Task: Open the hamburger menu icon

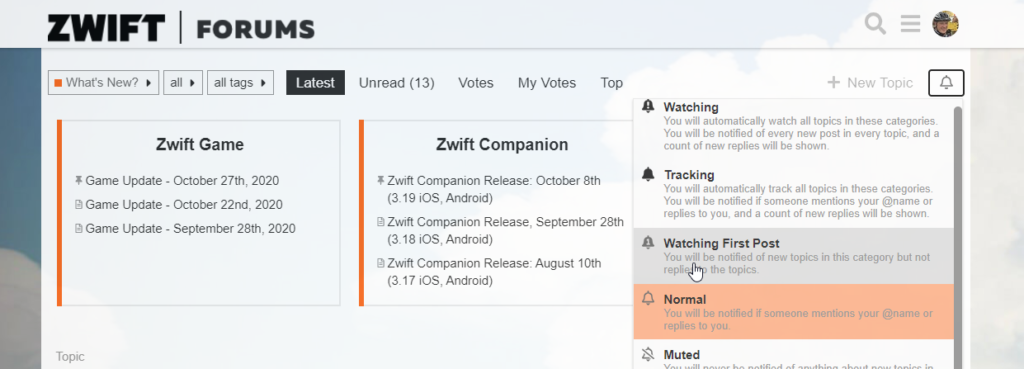Action: pos(910,24)
